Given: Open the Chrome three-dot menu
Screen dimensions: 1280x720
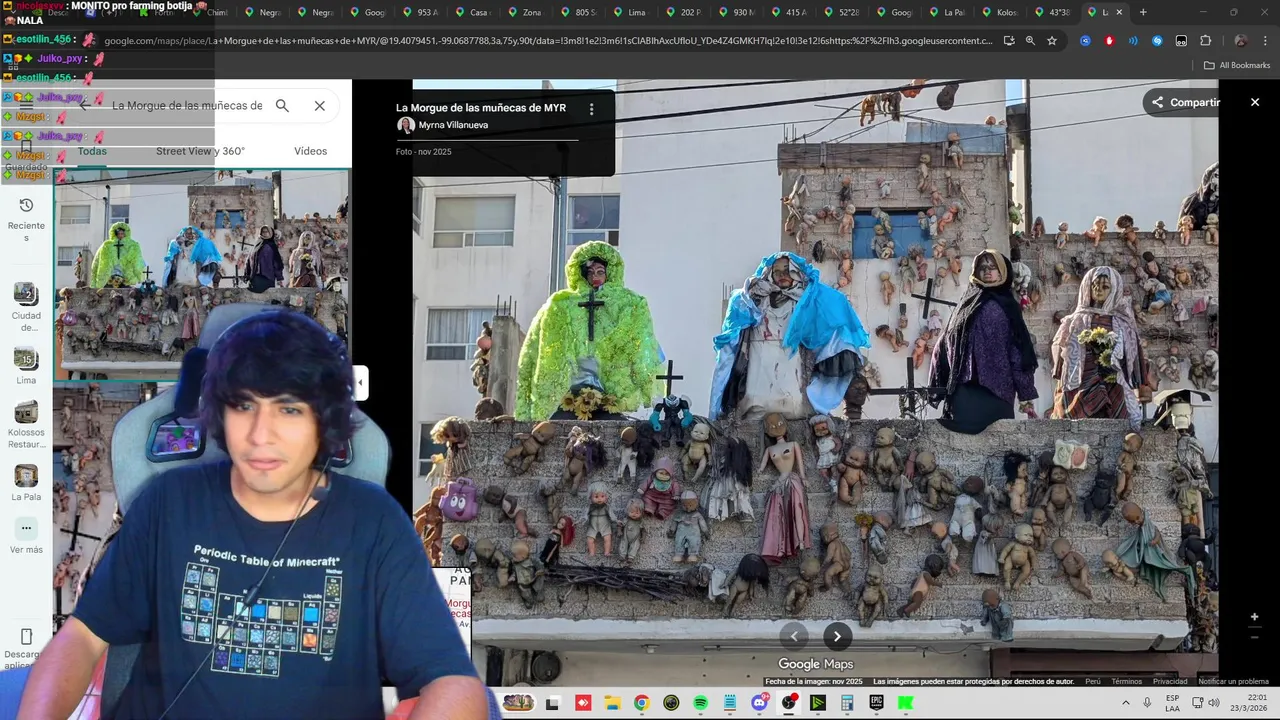Looking at the screenshot, I should click(x=1265, y=41).
